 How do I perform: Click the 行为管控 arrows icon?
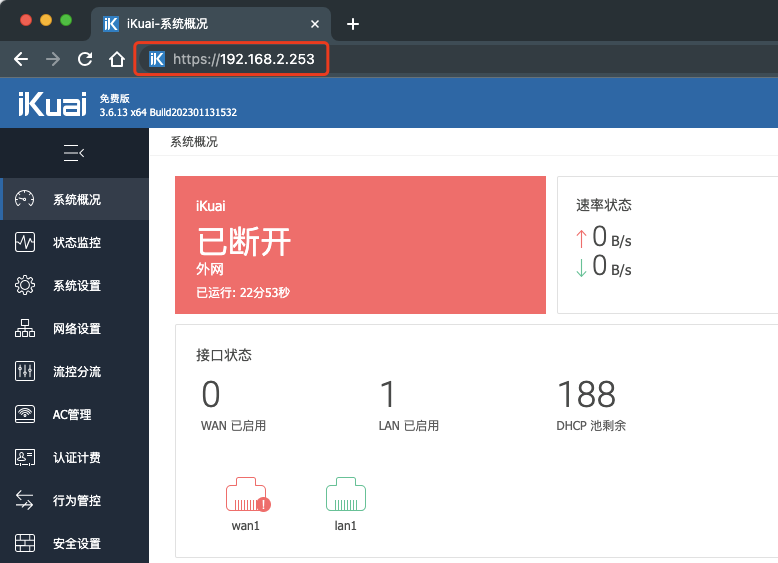(24, 500)
